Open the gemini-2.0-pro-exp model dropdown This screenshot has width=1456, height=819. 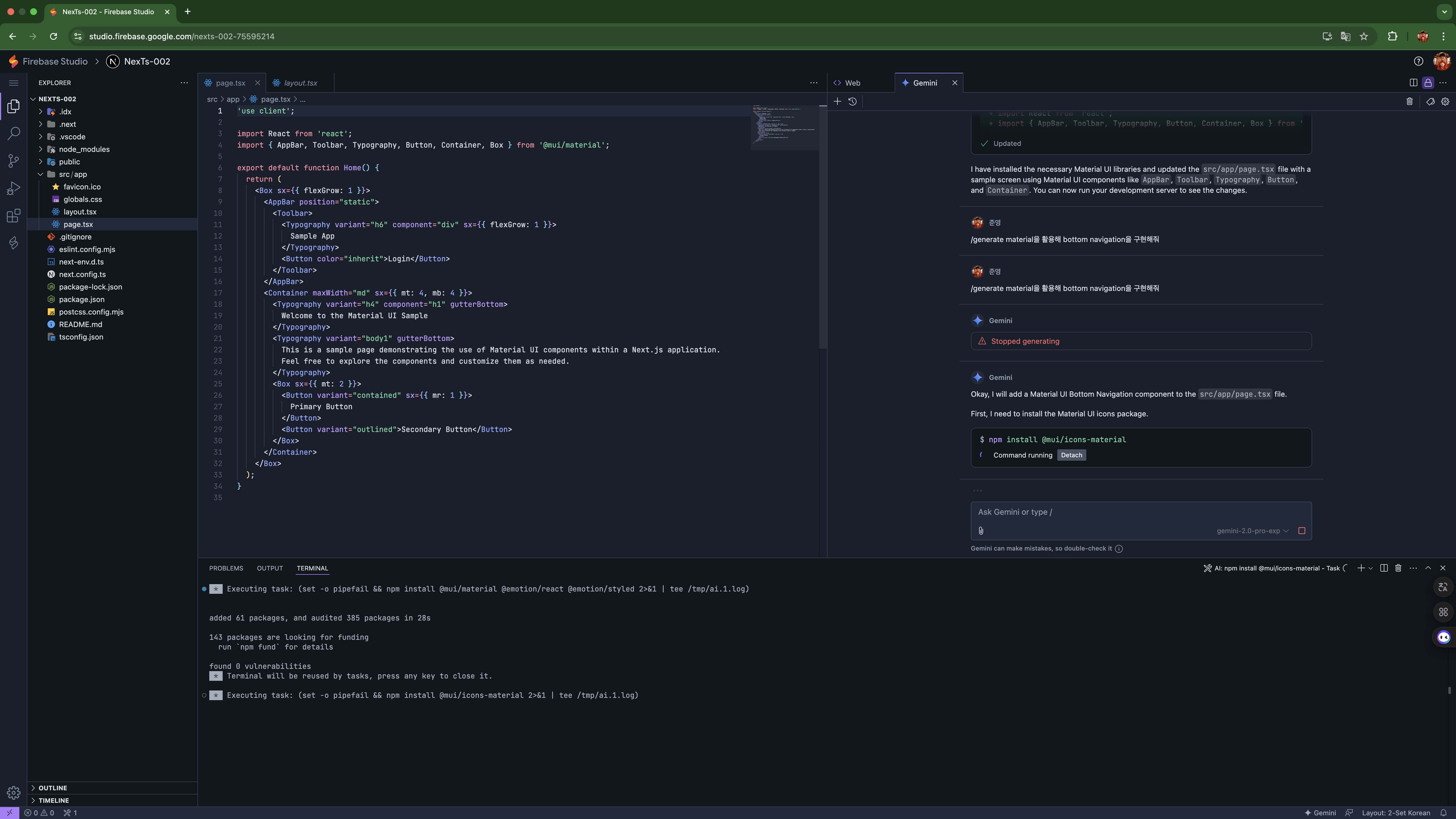[x=1252, y=531]
